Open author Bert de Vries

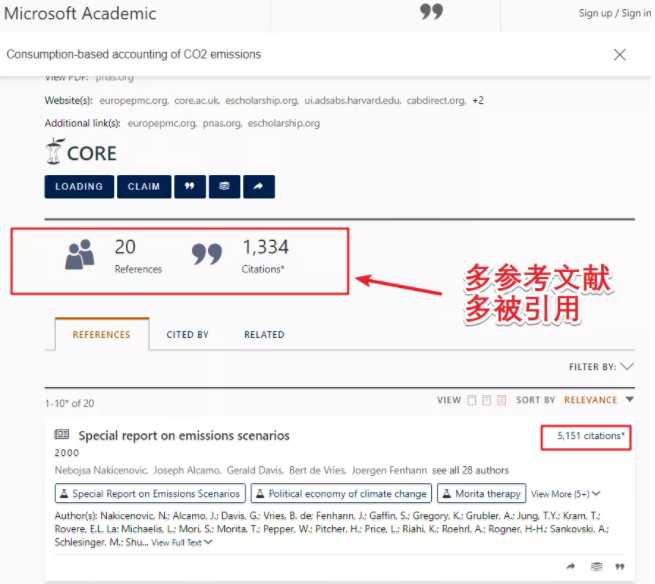click(x=317, y=470)
